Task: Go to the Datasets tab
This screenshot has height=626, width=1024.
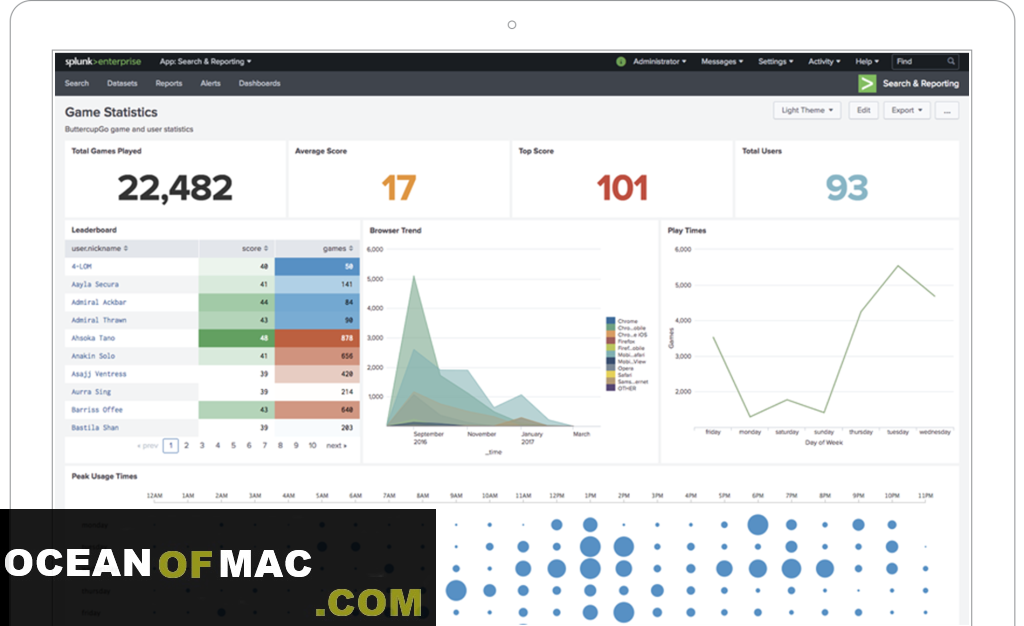Action: tap(122, 84)
